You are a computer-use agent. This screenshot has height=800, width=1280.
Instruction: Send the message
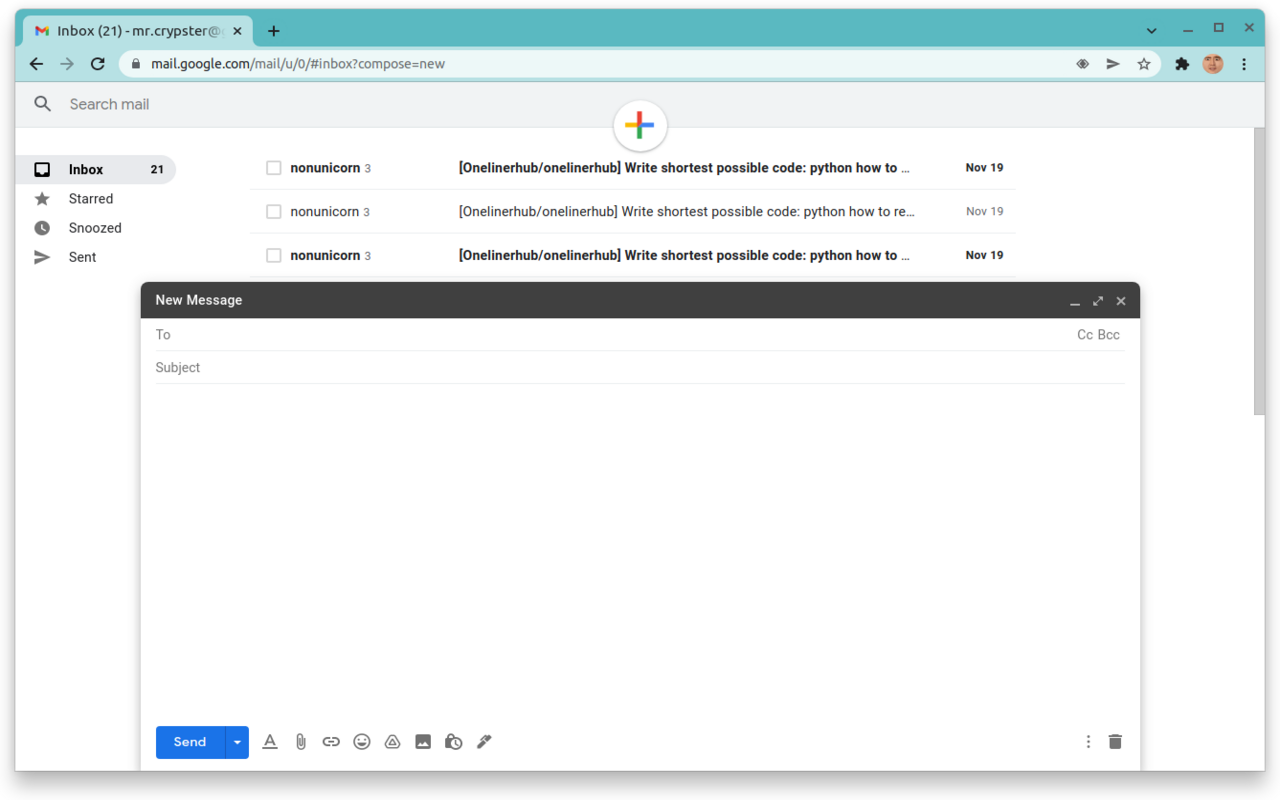click(190, 742)
